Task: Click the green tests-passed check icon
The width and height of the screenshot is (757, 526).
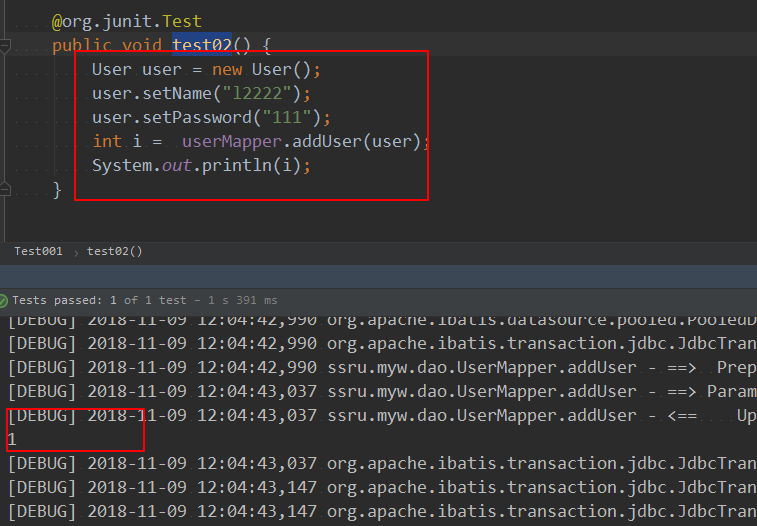Action: coord(3,301)
